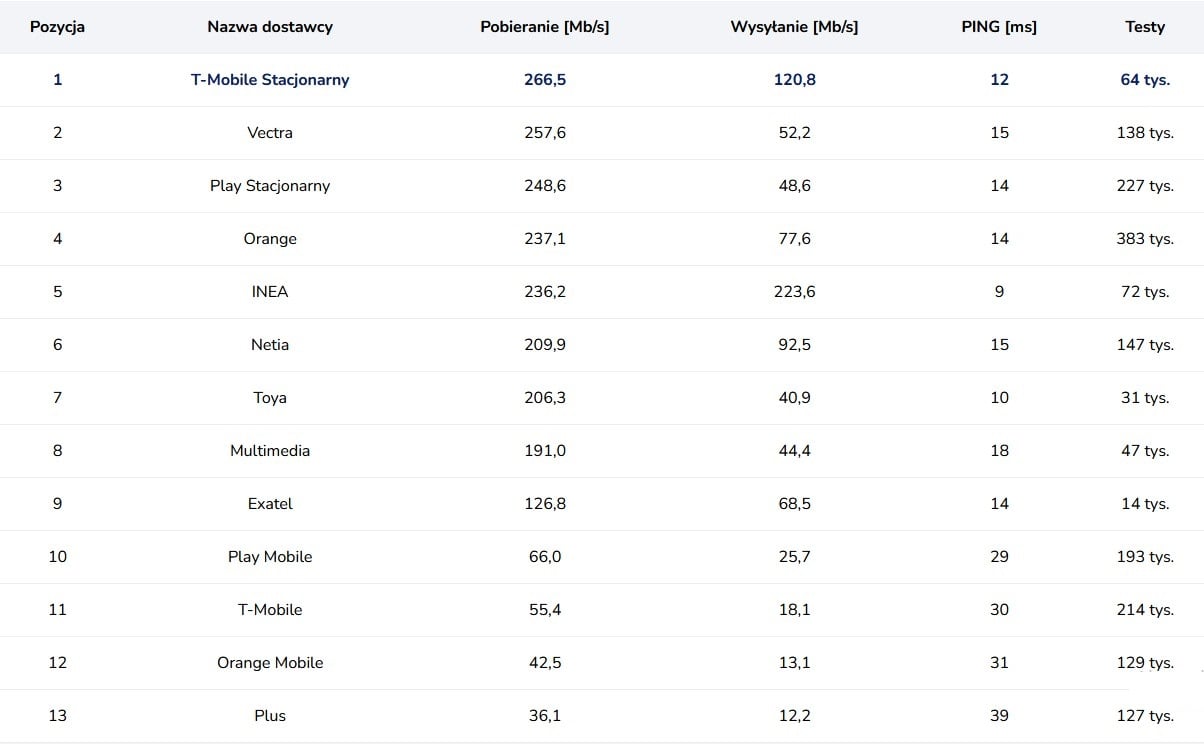The image size is (1204, 744).
Task: Click the Orange Mobile provider name
Action: pyautogui.click(x=270, y=663)
